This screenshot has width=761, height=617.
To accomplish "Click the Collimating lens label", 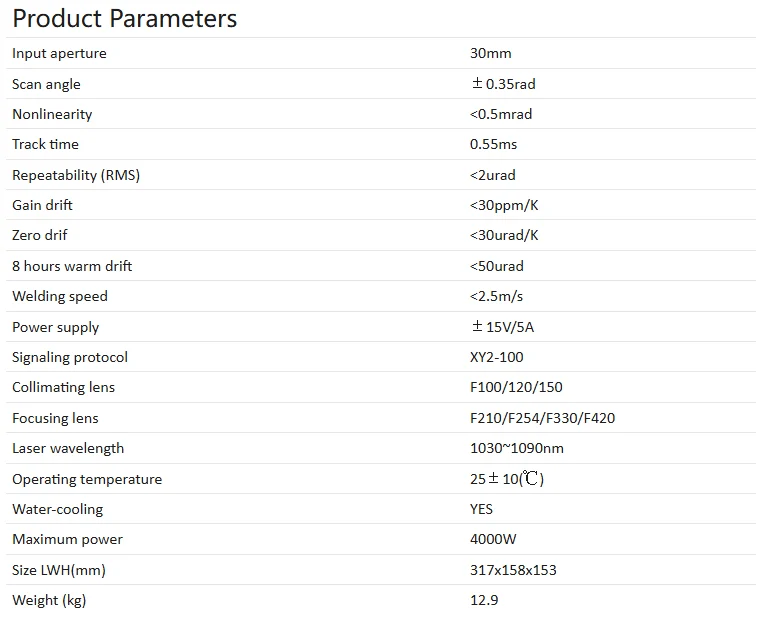I will (x=63, y=387).
